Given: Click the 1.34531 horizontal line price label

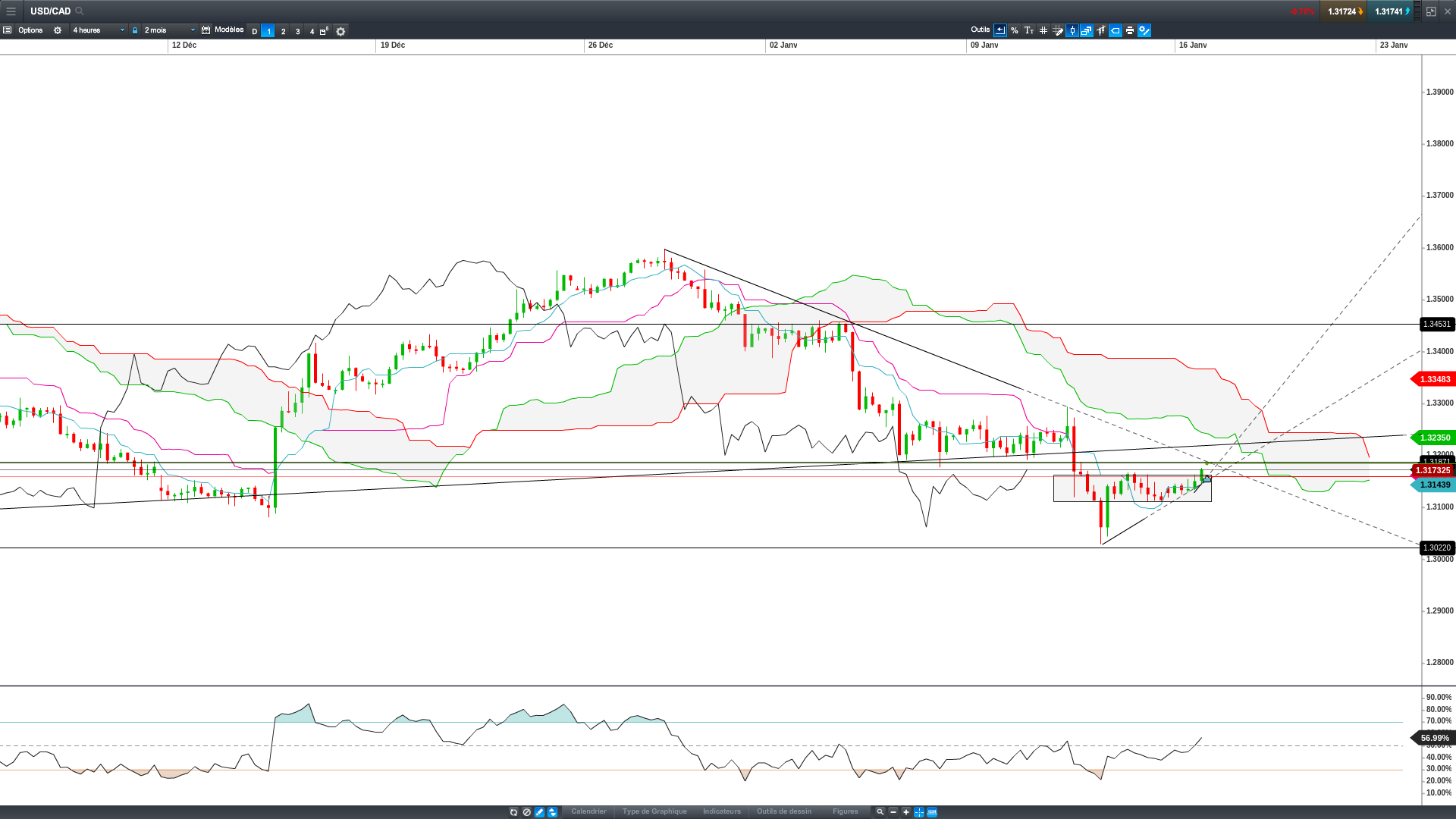Looking at the screenshot, I should [x=1437, y=325].
